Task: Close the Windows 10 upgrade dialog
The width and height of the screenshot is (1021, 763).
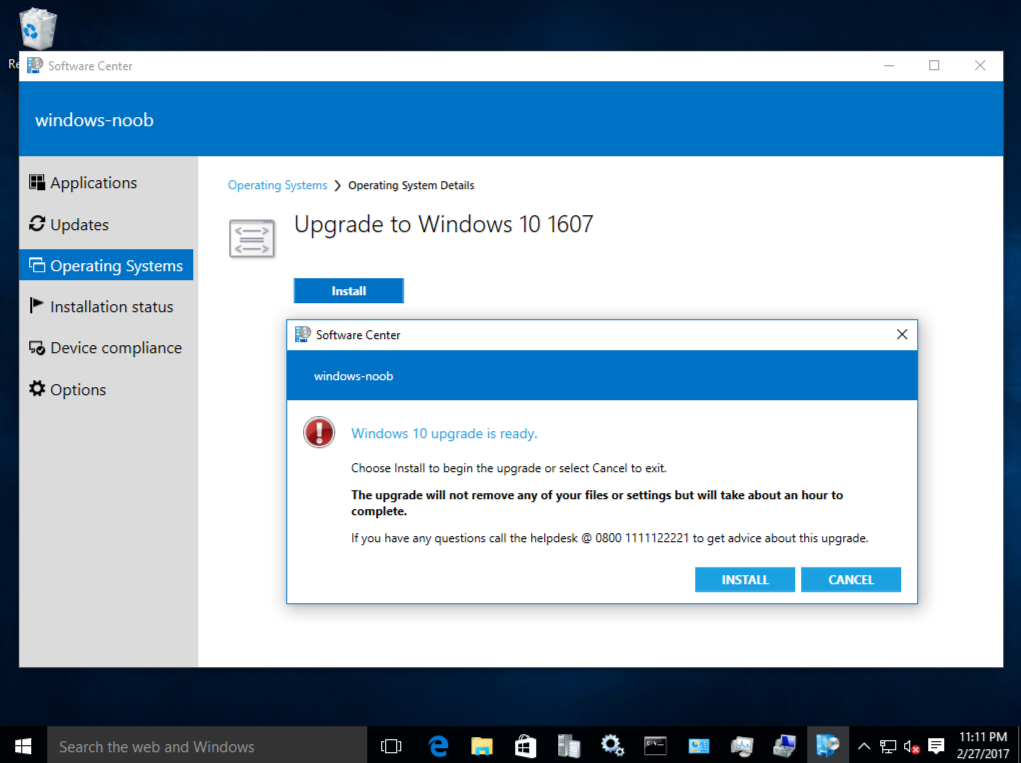Action: (x=902, y=335)
